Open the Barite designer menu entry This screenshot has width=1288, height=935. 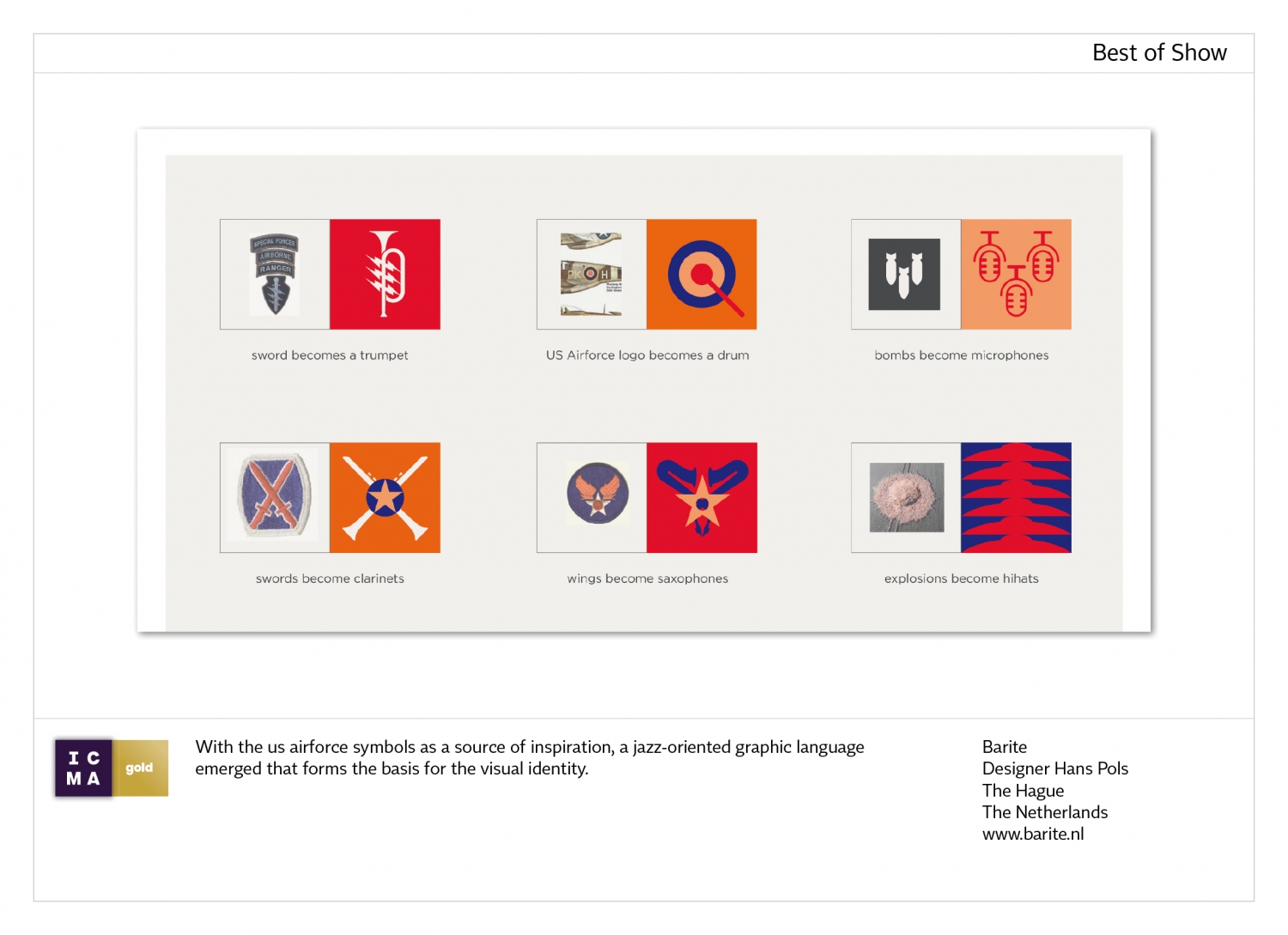pos(1005,747)
